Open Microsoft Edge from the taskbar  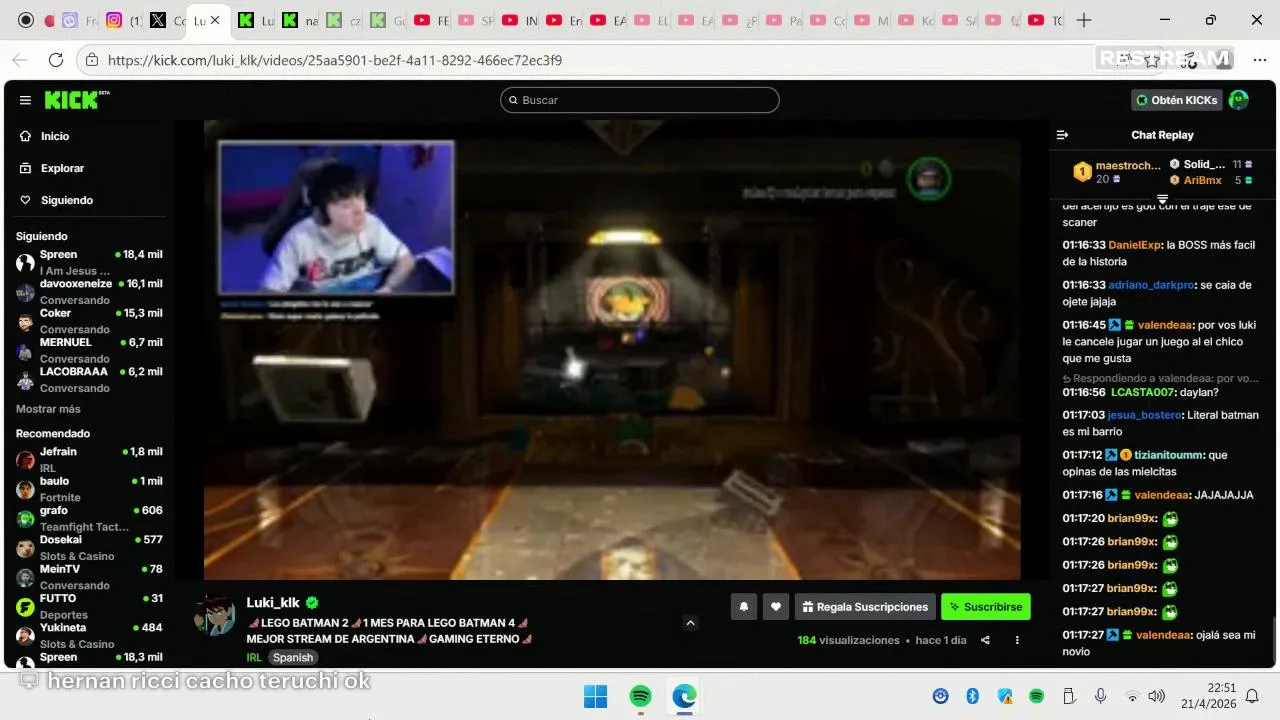pyautogui.click(x=684, y=696)
